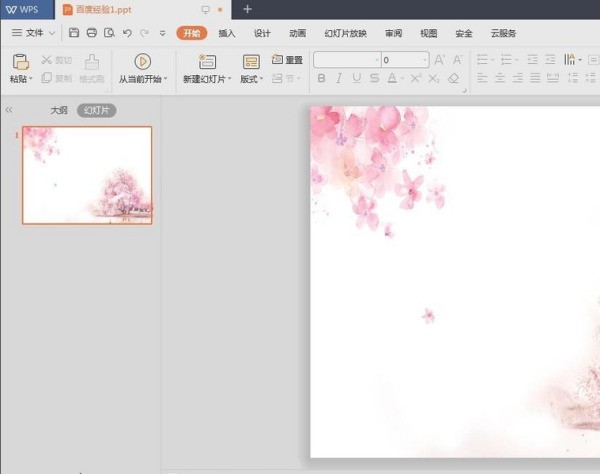Click the 新建幻灯片 new slide icon
Image resolution: width=600 pixels, height=474 pixels.
pyautogui.click(x=207, y=62)
